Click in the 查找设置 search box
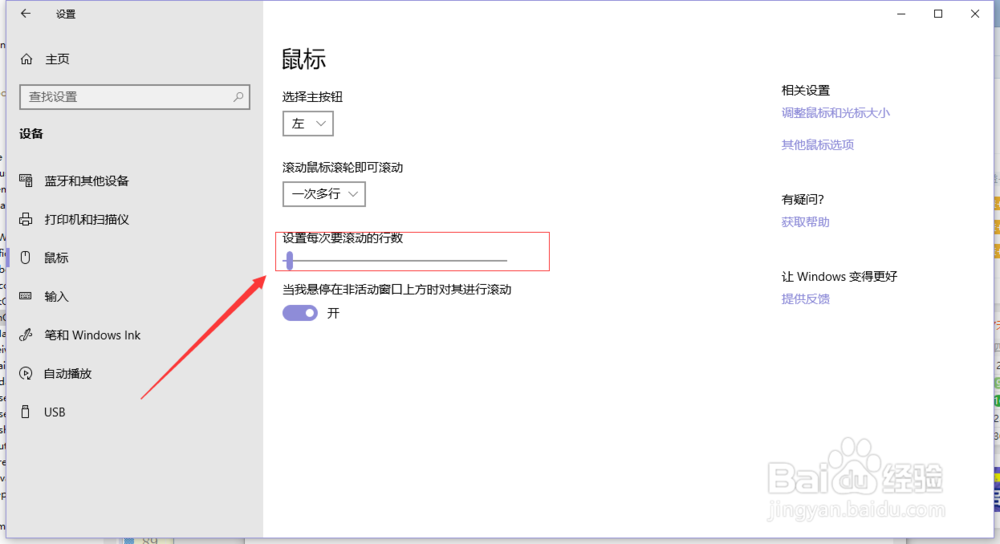The image size is (1000, 544). 135,97
